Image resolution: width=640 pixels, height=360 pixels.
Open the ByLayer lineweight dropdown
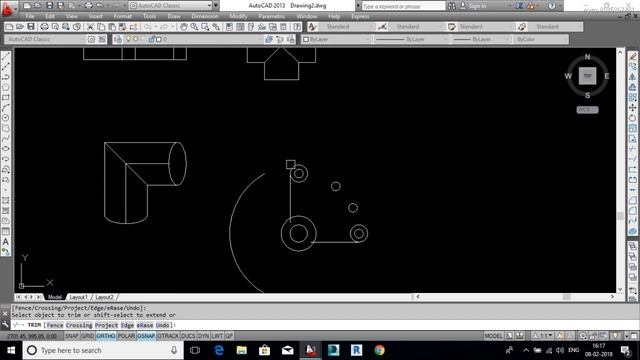tap(482, 39)
